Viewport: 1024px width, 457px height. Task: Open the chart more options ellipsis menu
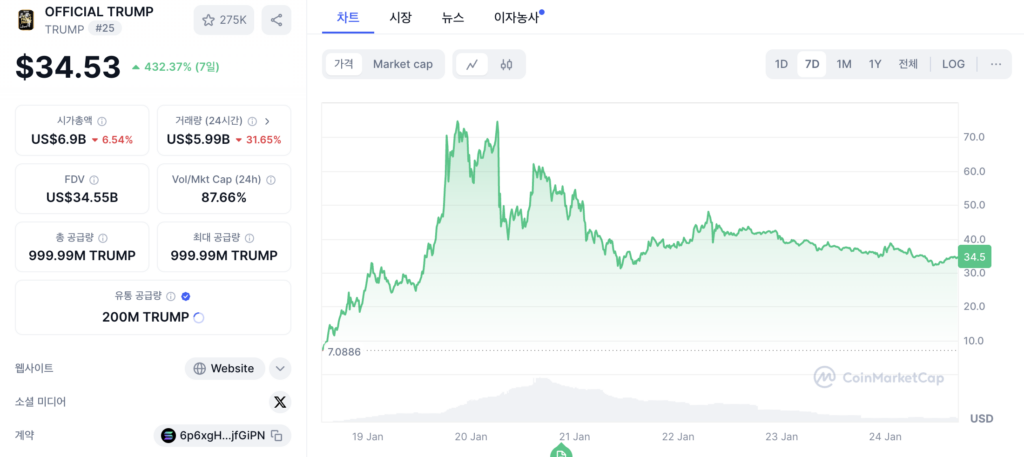995,64
